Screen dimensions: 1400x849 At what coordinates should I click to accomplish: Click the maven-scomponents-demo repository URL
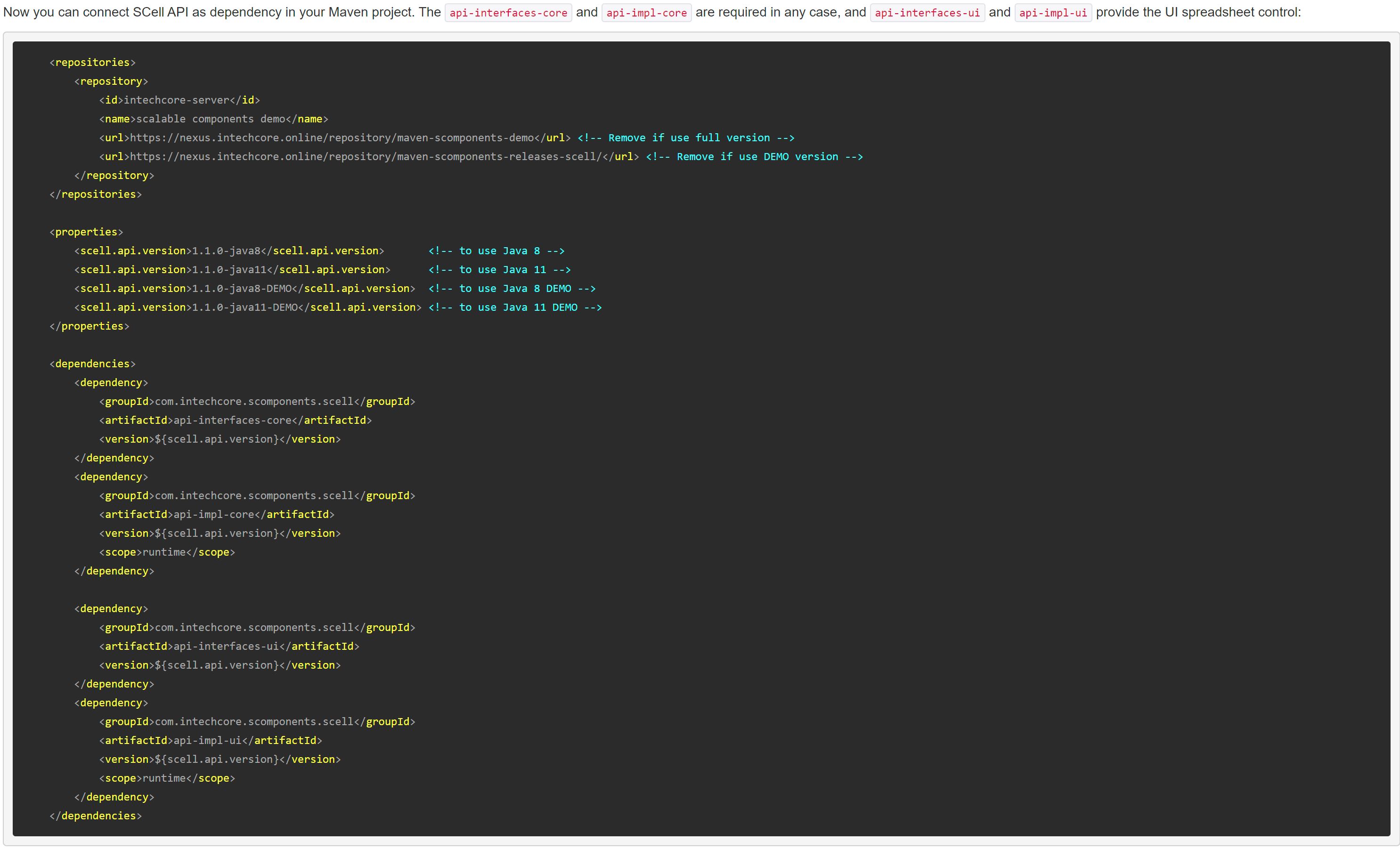332,138
